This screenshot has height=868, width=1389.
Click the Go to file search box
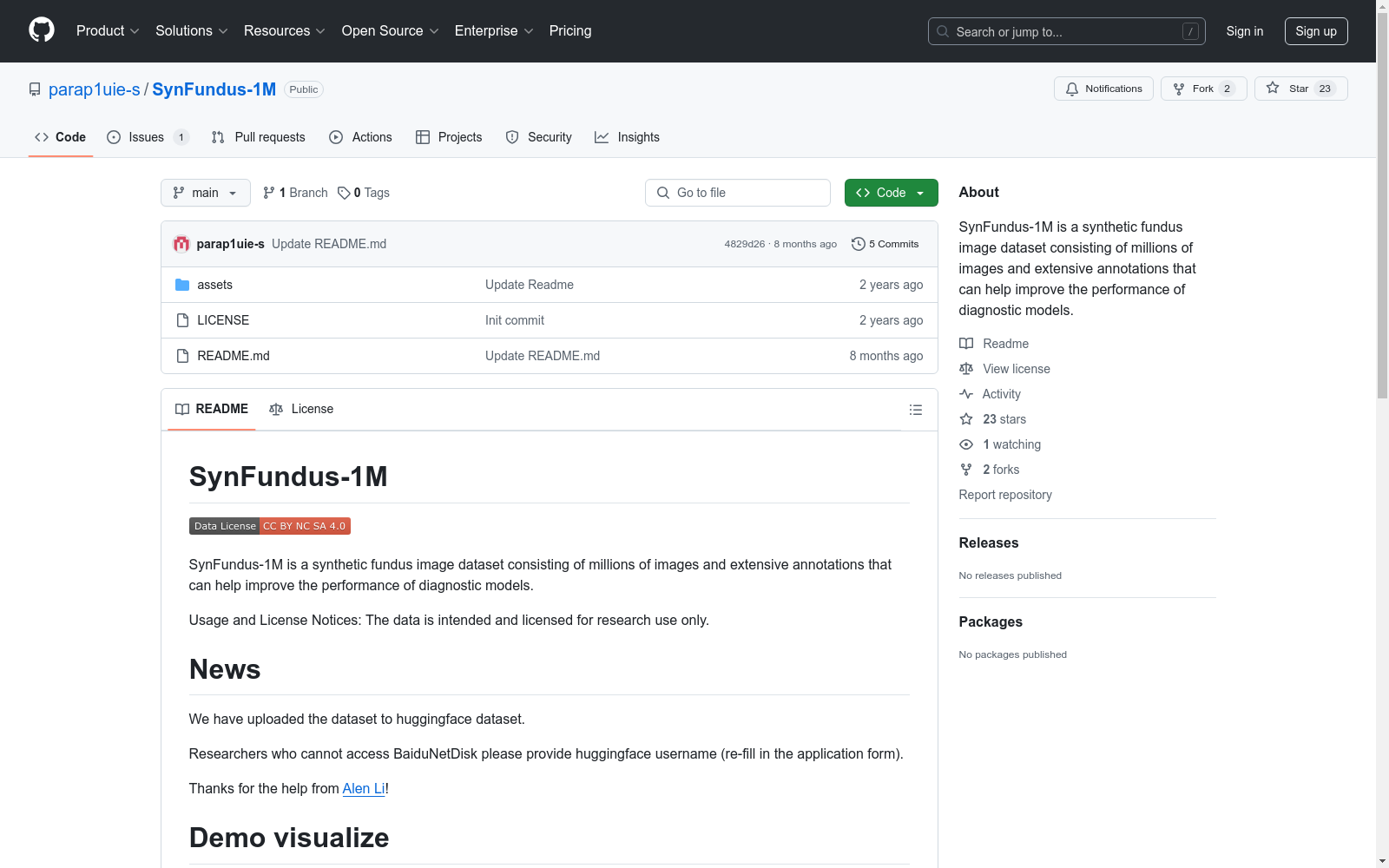coord(738,193)
